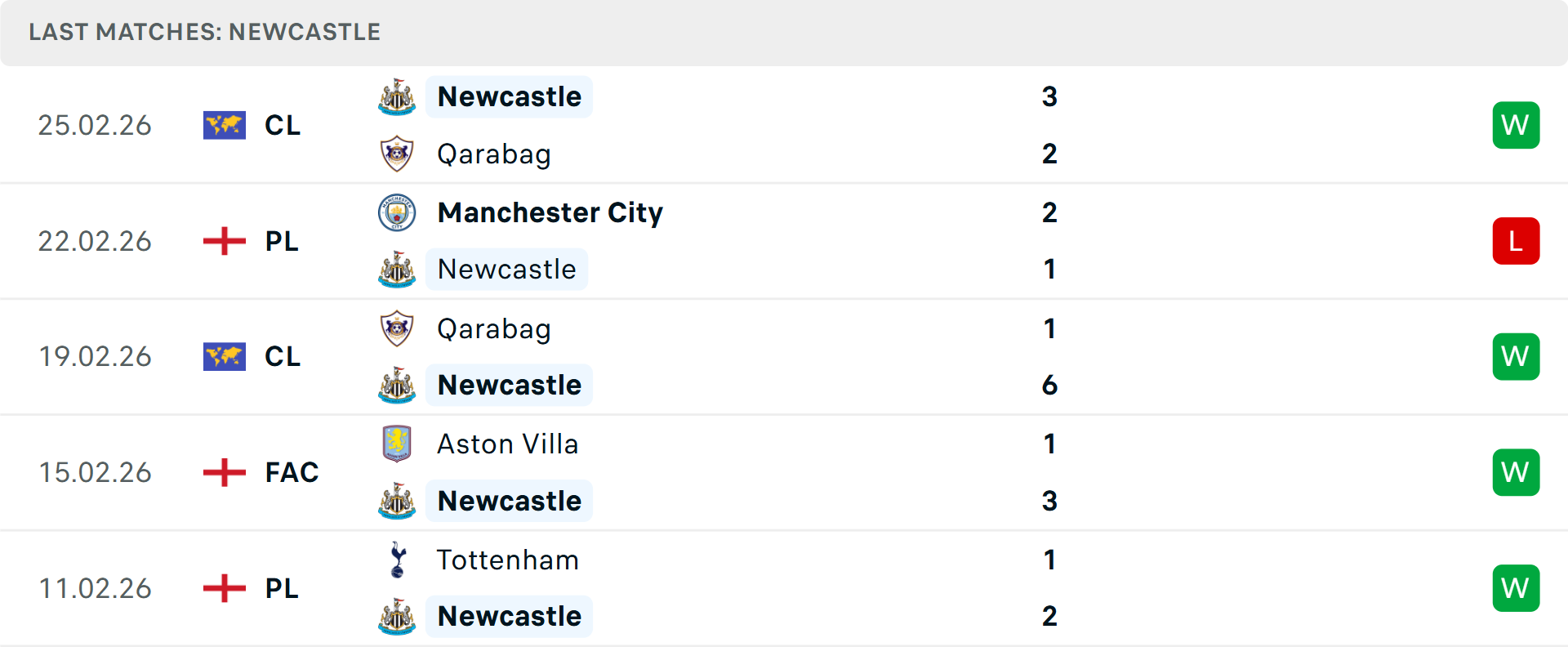
Task: Click the score 6 in the Qarabag vs Newcastle match
Action: click(1049, 386)
